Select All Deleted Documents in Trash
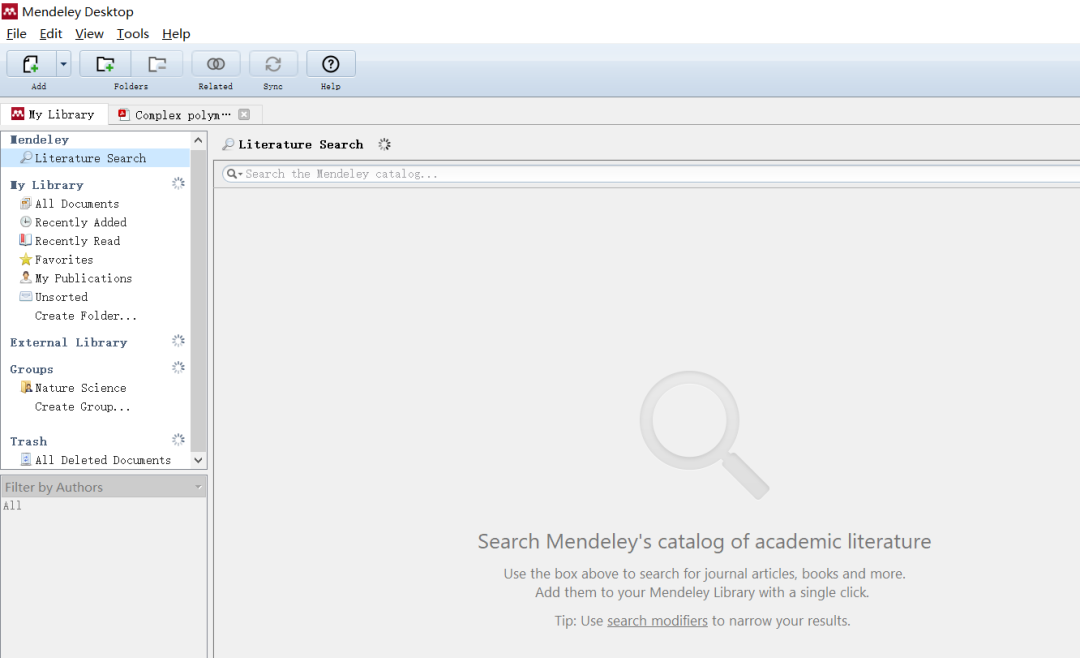Screen dimensions: 1080x658 pyautogui.click(x=103, y=460)
